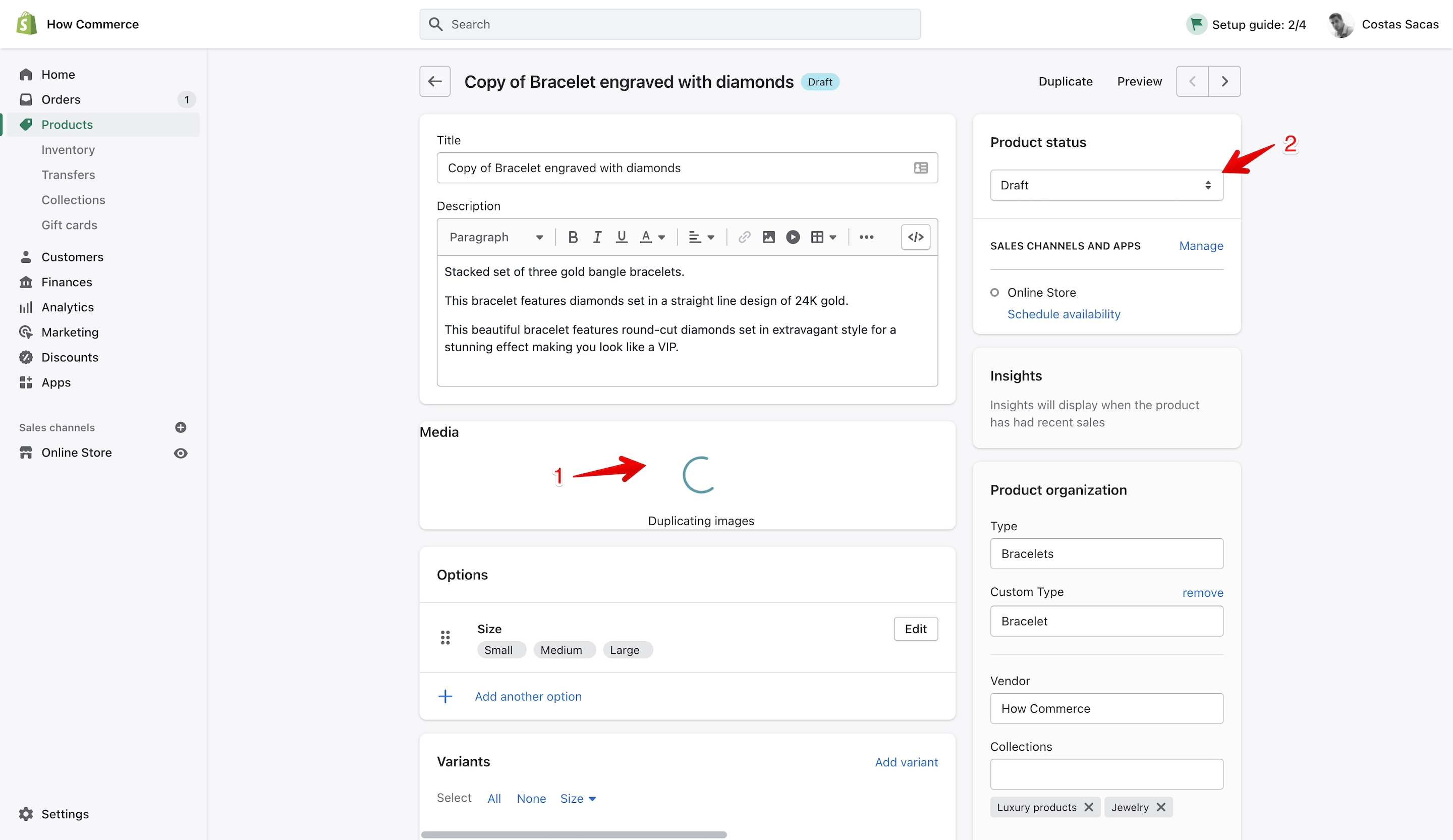Click Schedule availability link
Viewport: 1453px width, 840px height.
coord(1063,313)
